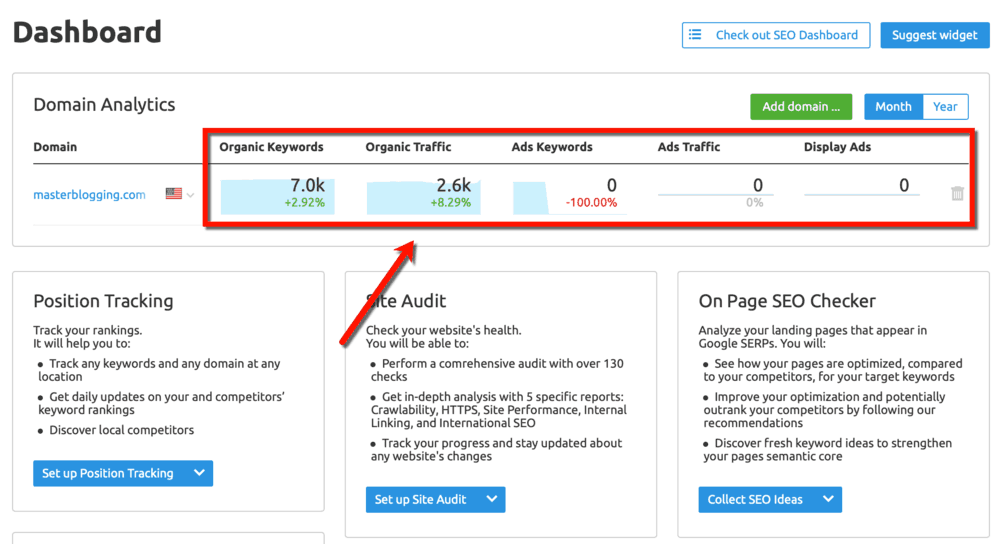Open the country dropdown arrow beside flag

190,195
